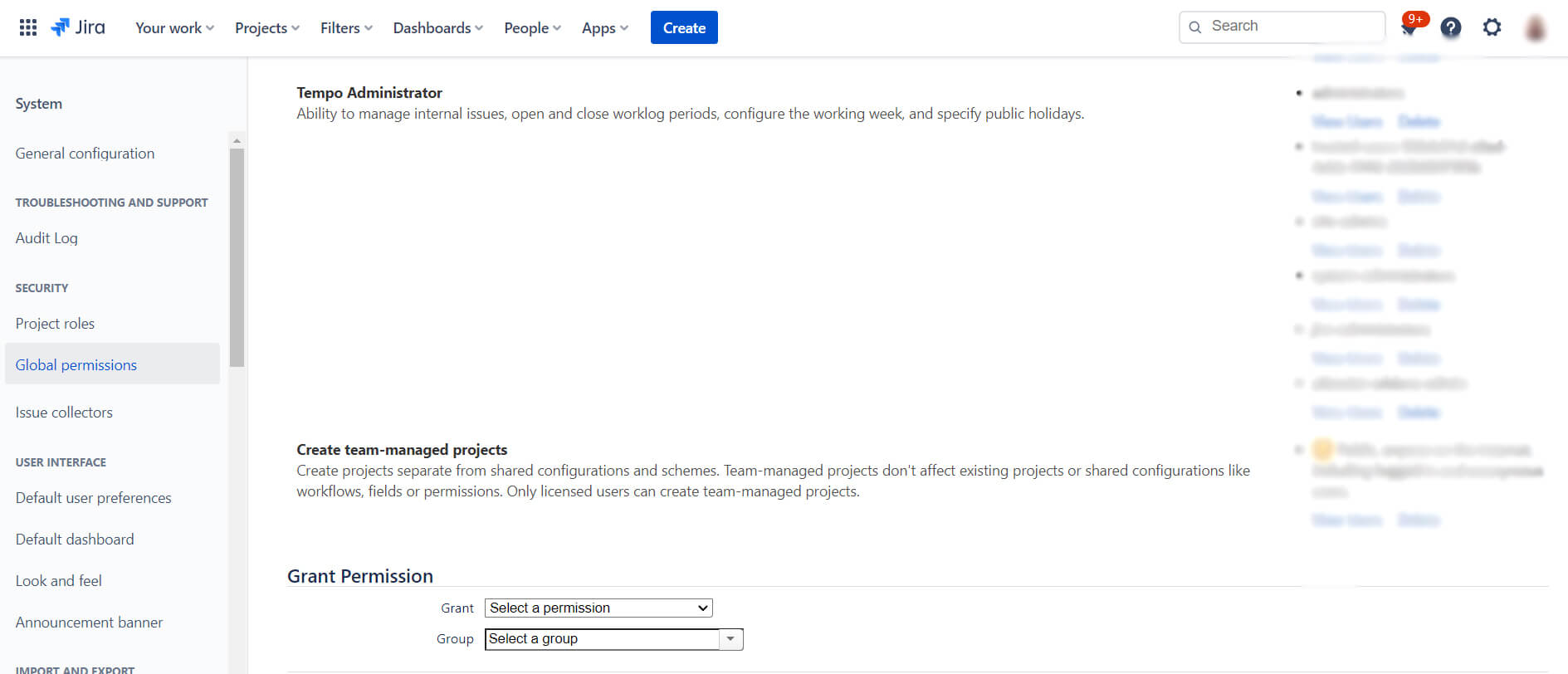Open the settings gear icon

click(1492, 27)
